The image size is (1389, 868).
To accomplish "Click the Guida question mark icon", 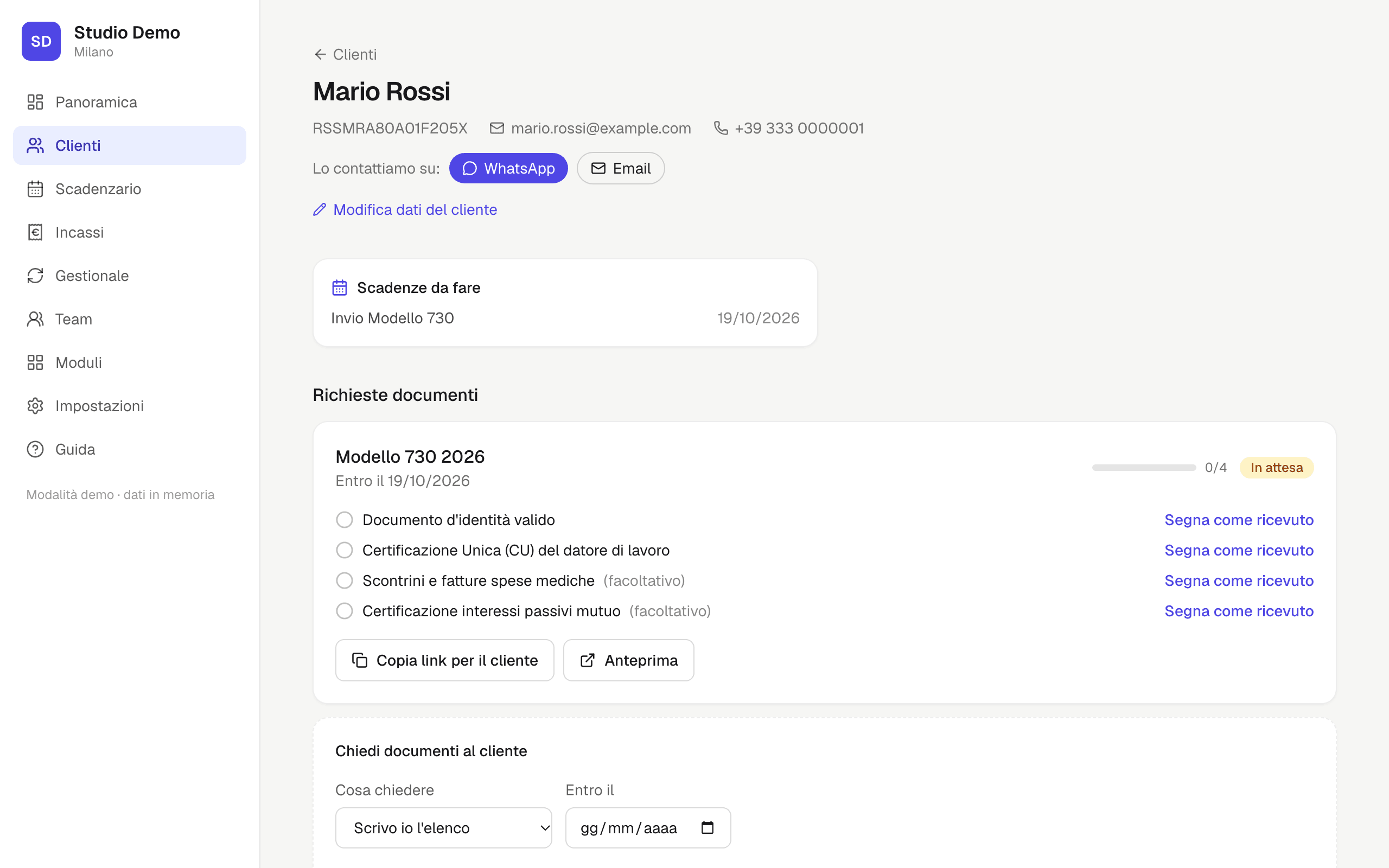I will 35,449.
